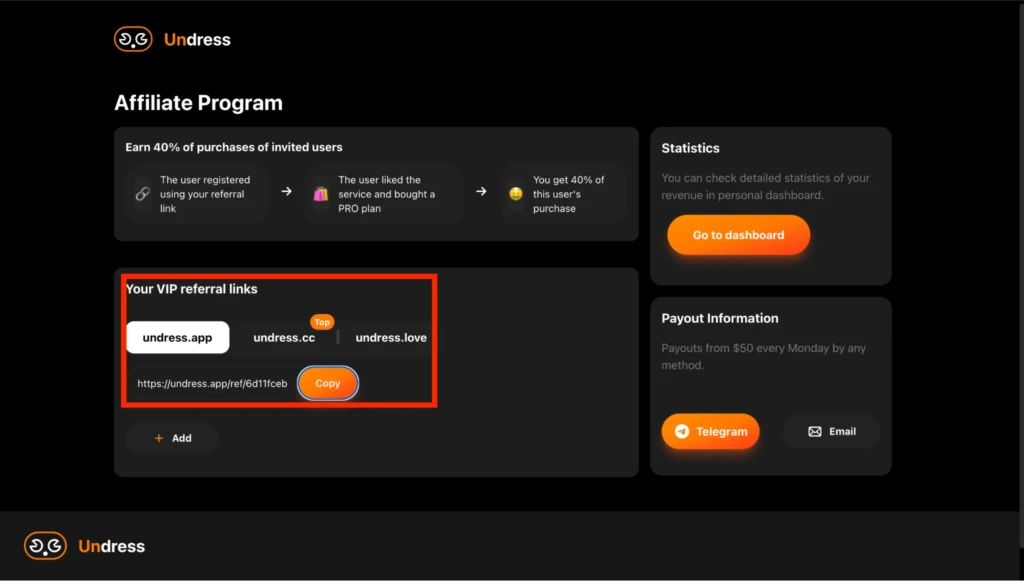The width and height of the screenshot is (1024, 581).
Task: Click 'The user liked the service' step text
Action: pos(387,194)
